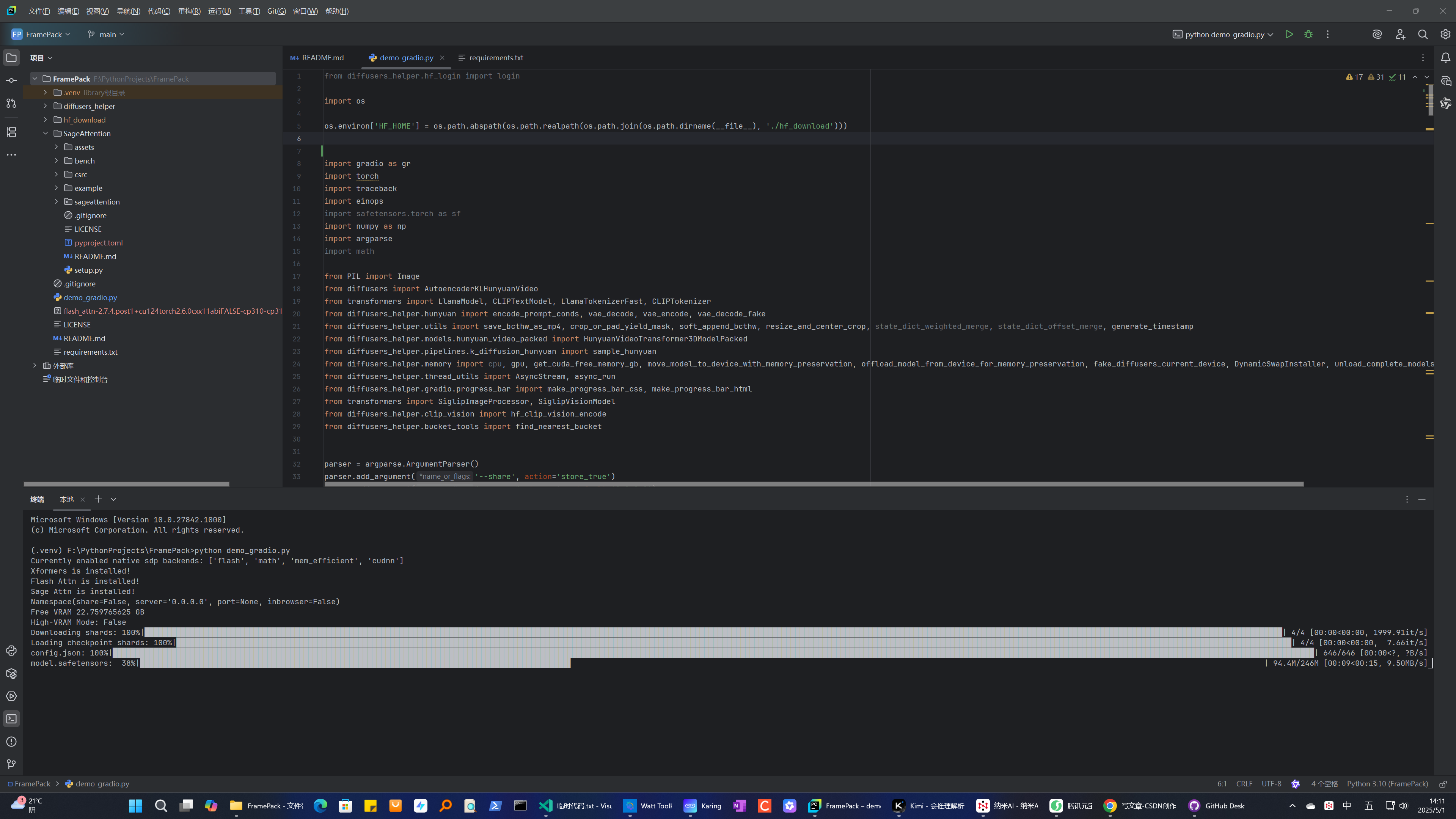
Task: Click the Python 3.10 (FramePack) interpreter widget
Action: 1387,784
